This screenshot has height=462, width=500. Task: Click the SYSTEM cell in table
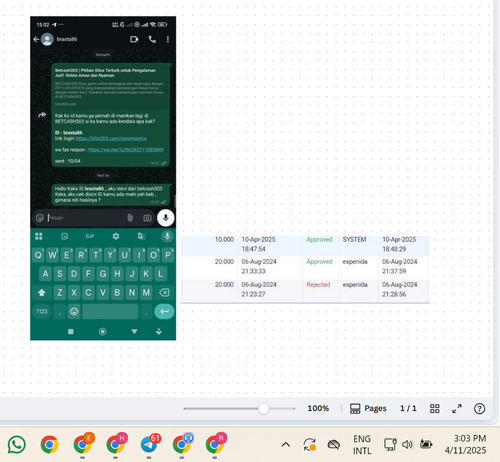coord(354,239)
